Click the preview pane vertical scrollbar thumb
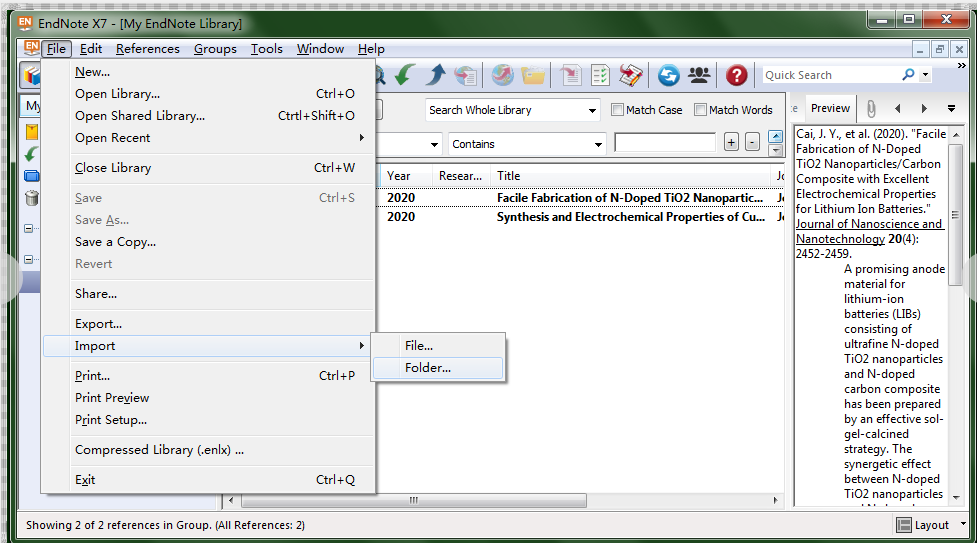The image size is (977, 543). [955, 215]
